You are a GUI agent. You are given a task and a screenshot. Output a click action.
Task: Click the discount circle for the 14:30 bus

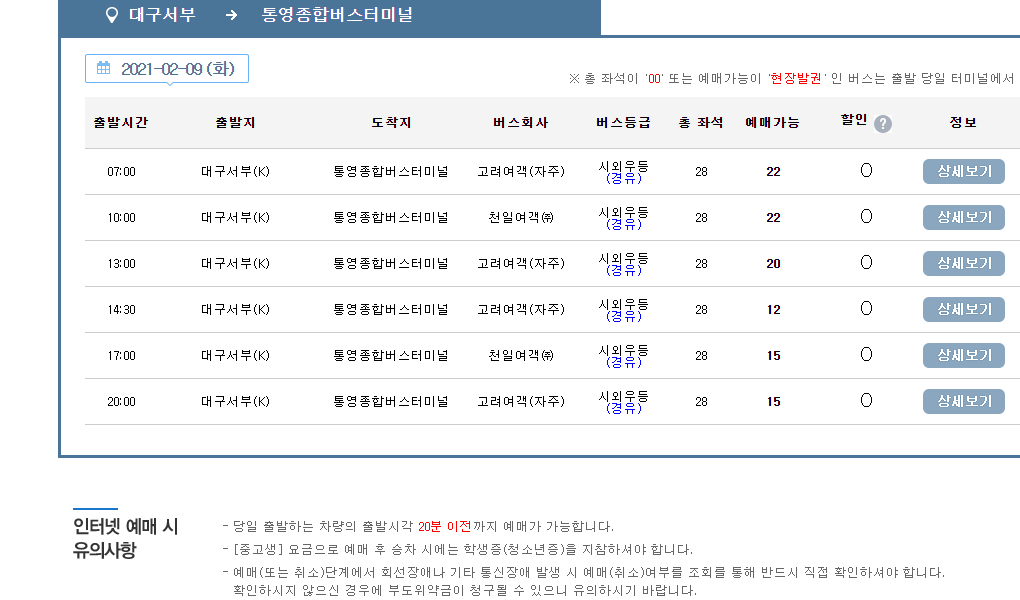866,308
